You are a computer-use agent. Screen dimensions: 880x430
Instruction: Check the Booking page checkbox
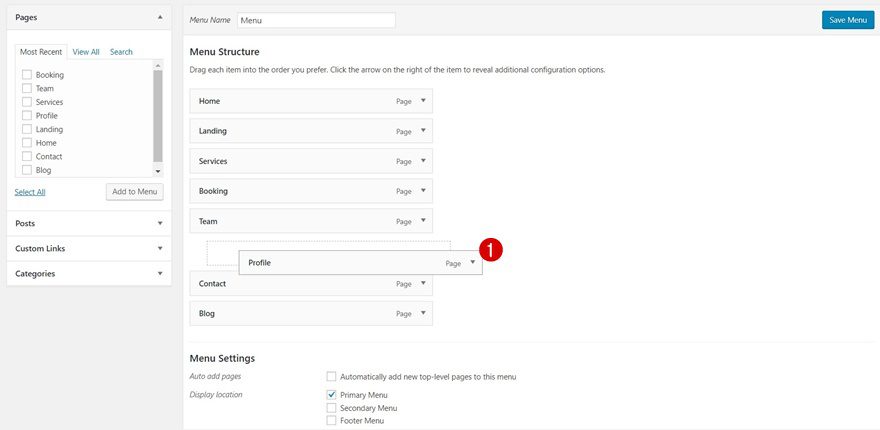click(27, 75)
